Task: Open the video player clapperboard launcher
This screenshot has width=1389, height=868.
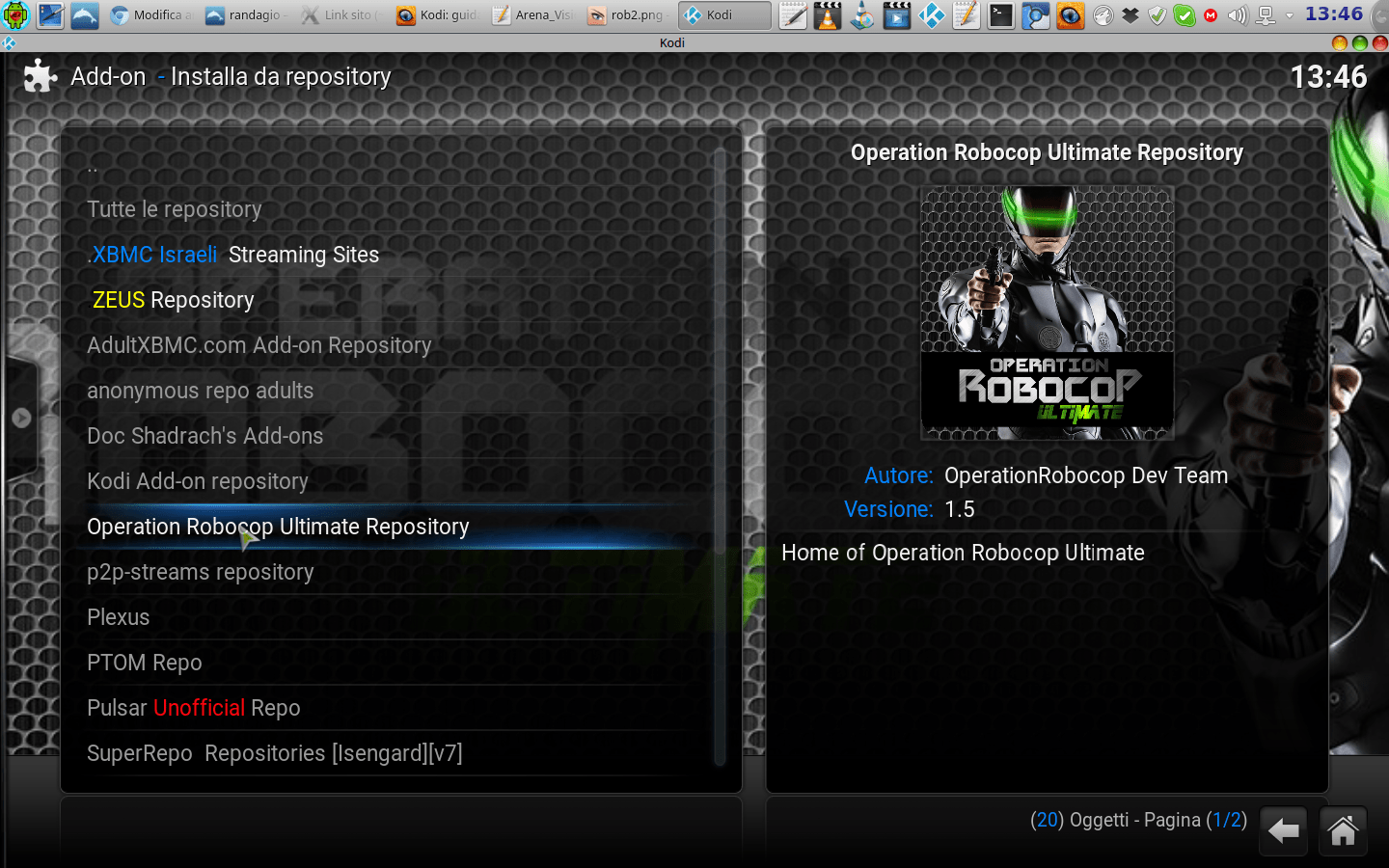Action: 897,14
